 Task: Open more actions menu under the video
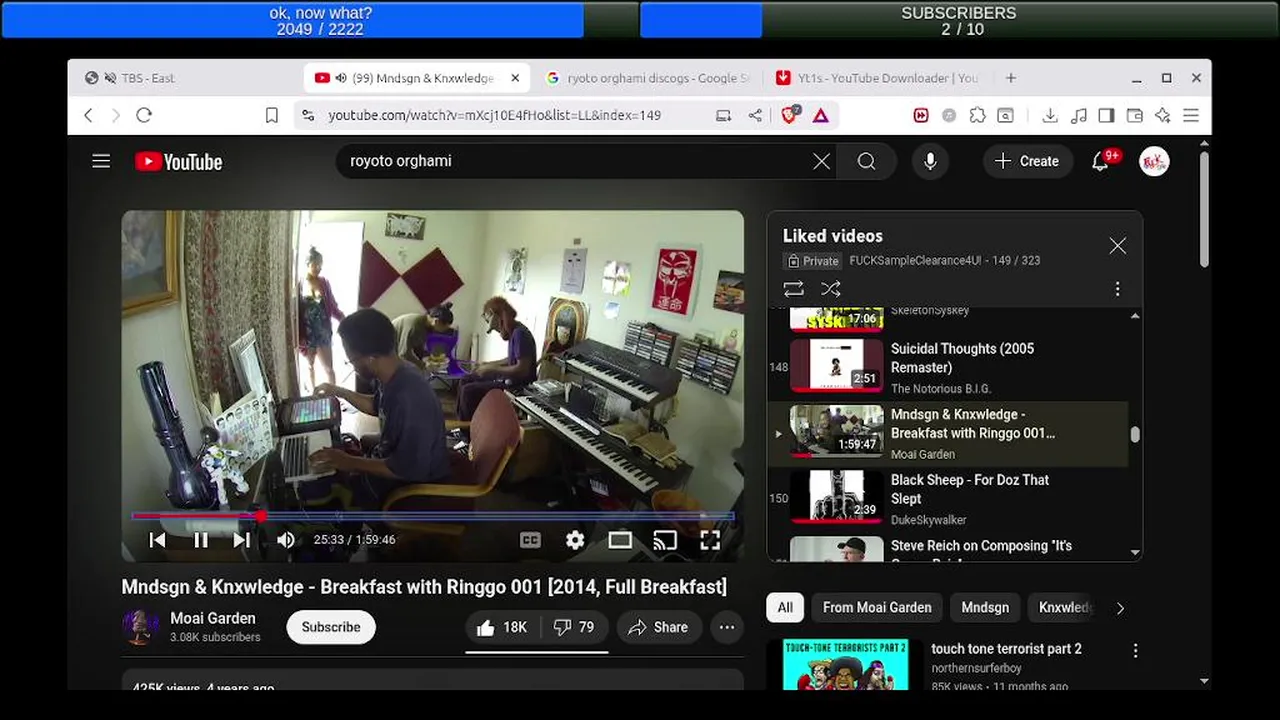click(727, 627)
